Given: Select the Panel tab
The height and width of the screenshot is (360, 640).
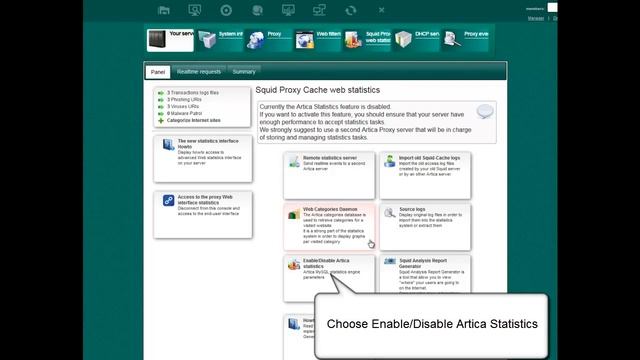Looking at the screenshot, I should pyautogui.click(x=158, y=72).
